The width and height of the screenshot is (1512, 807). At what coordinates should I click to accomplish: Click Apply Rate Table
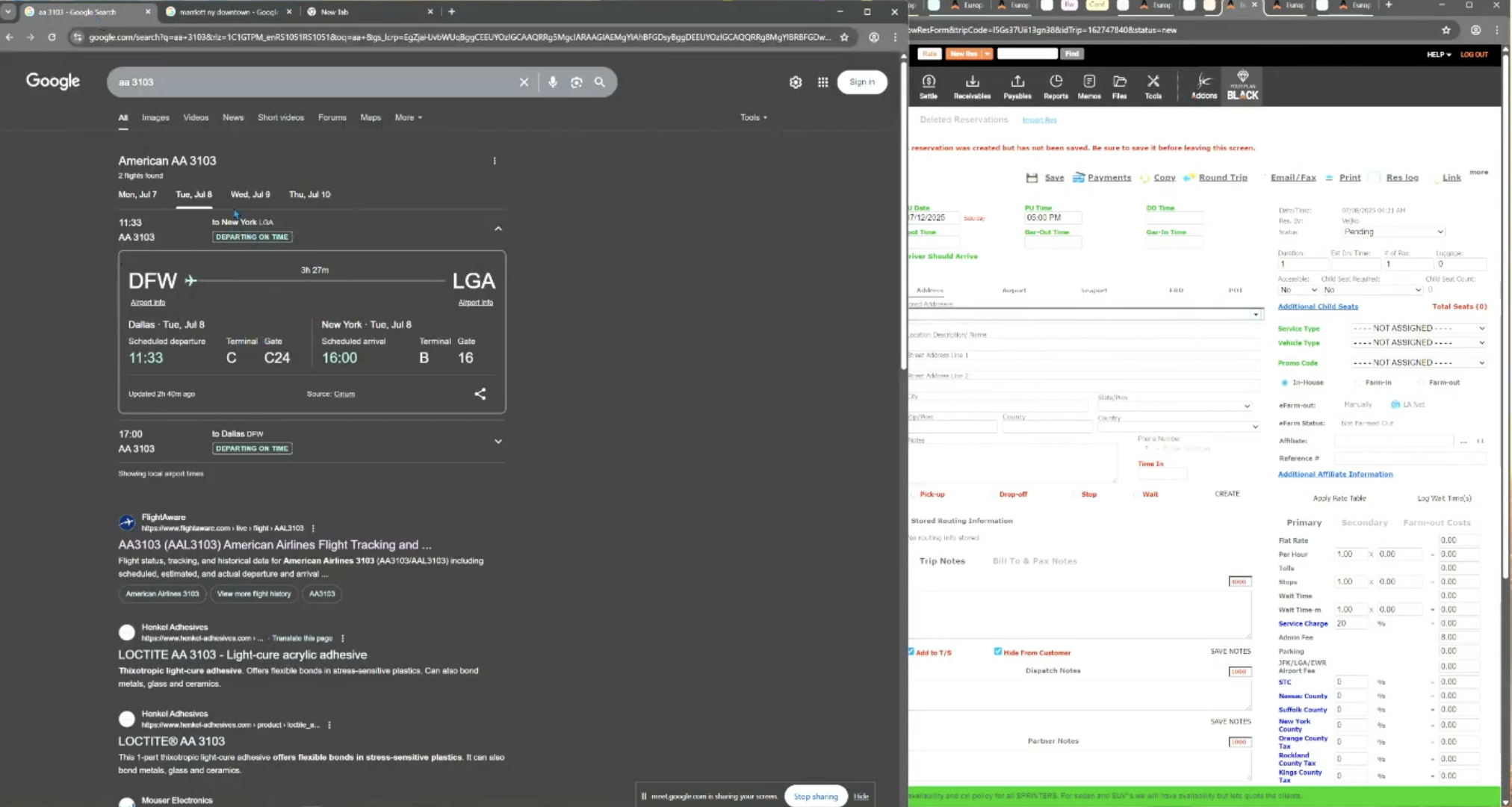(1339, 498)
